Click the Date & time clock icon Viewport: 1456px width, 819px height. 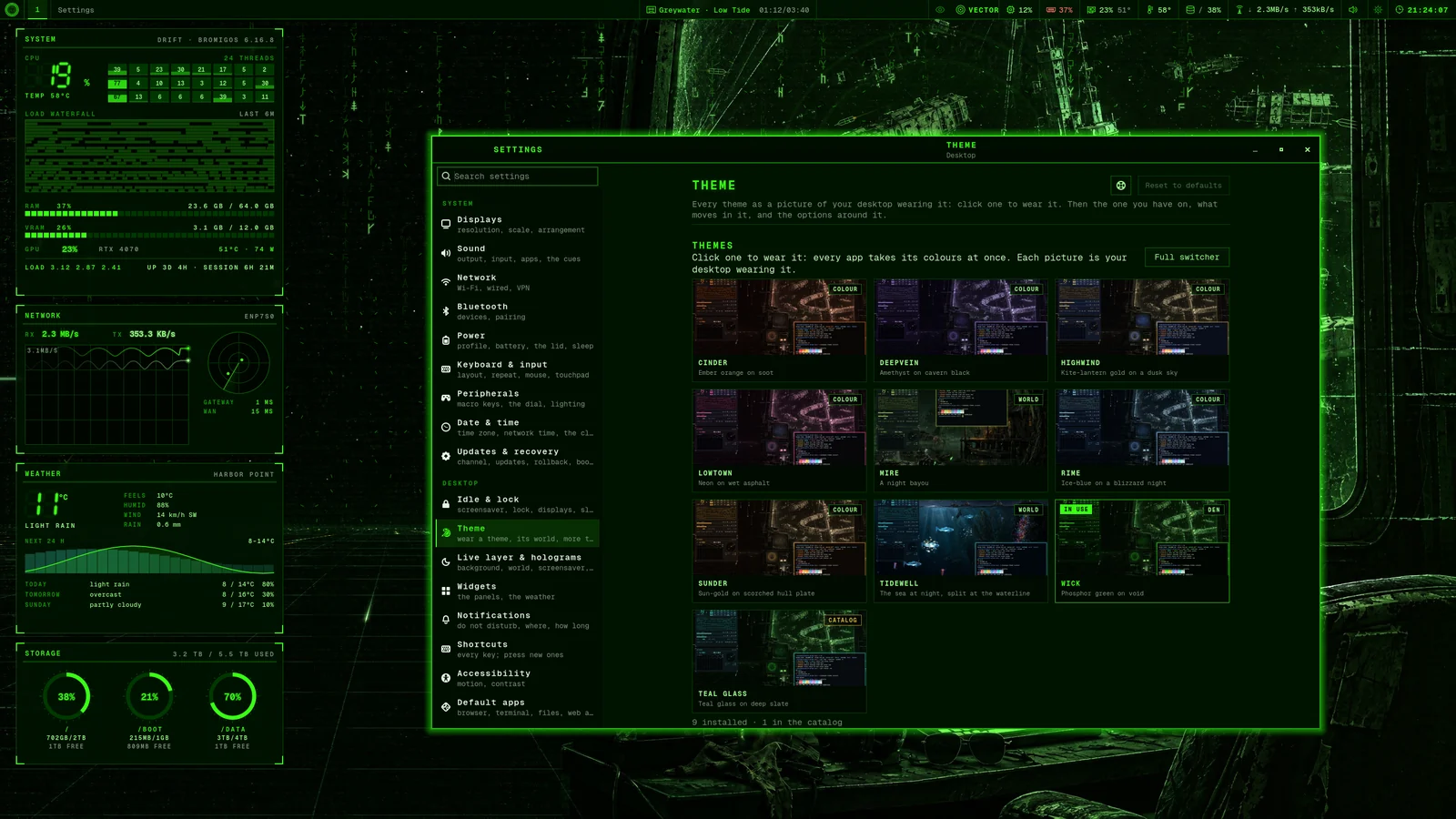tap(446, 427)
